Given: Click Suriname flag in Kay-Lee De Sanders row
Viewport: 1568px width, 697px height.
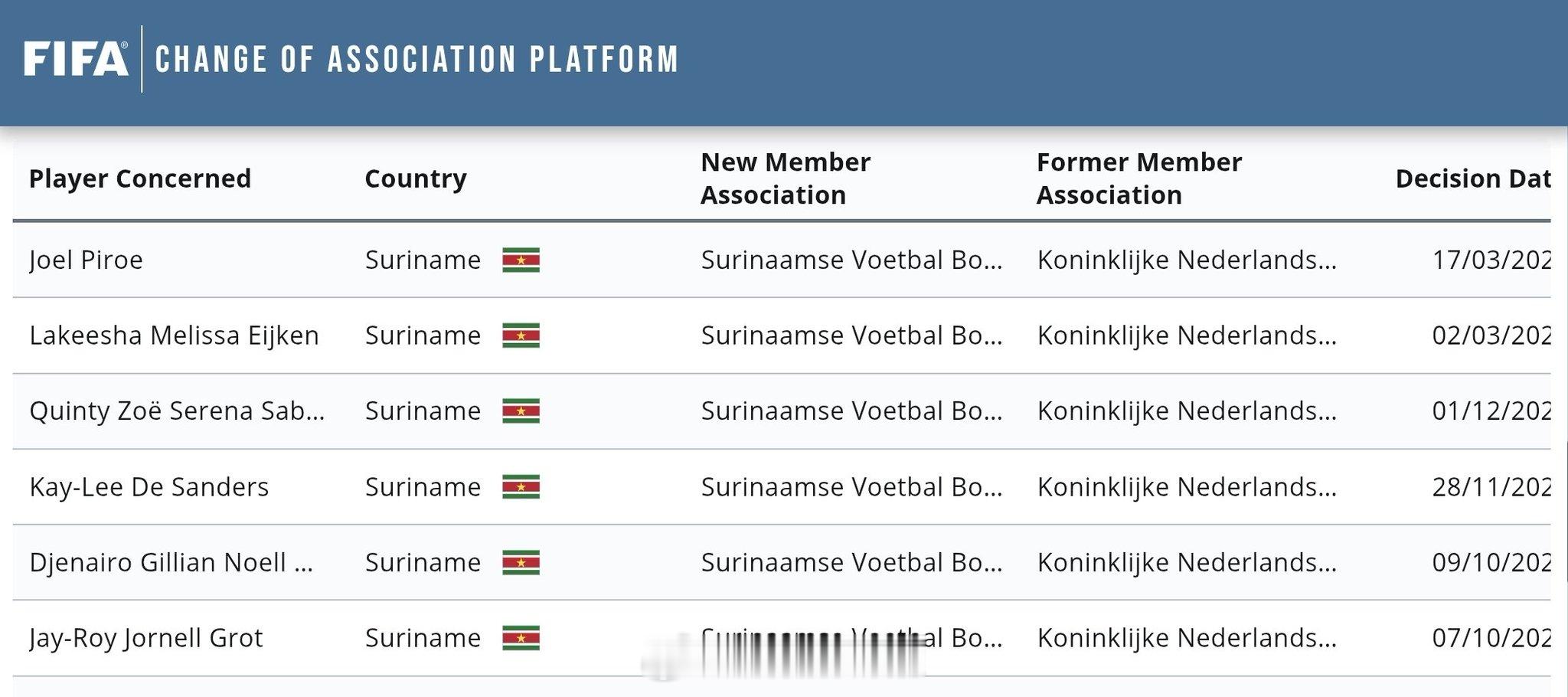Looking at the screenshot, I should (x=521, y=487).
